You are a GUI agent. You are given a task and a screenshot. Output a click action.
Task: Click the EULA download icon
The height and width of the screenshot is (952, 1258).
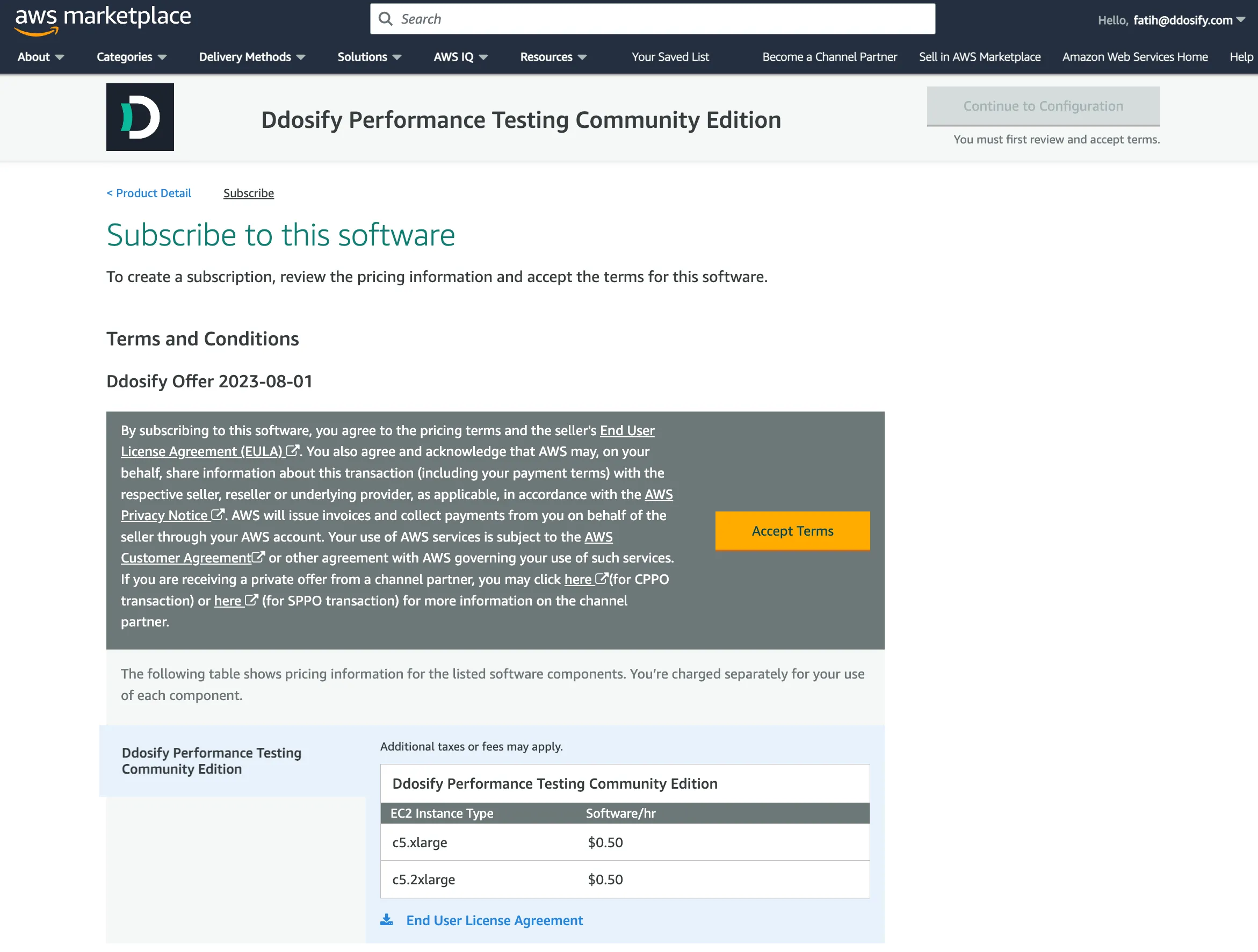[x=387, y=920]
